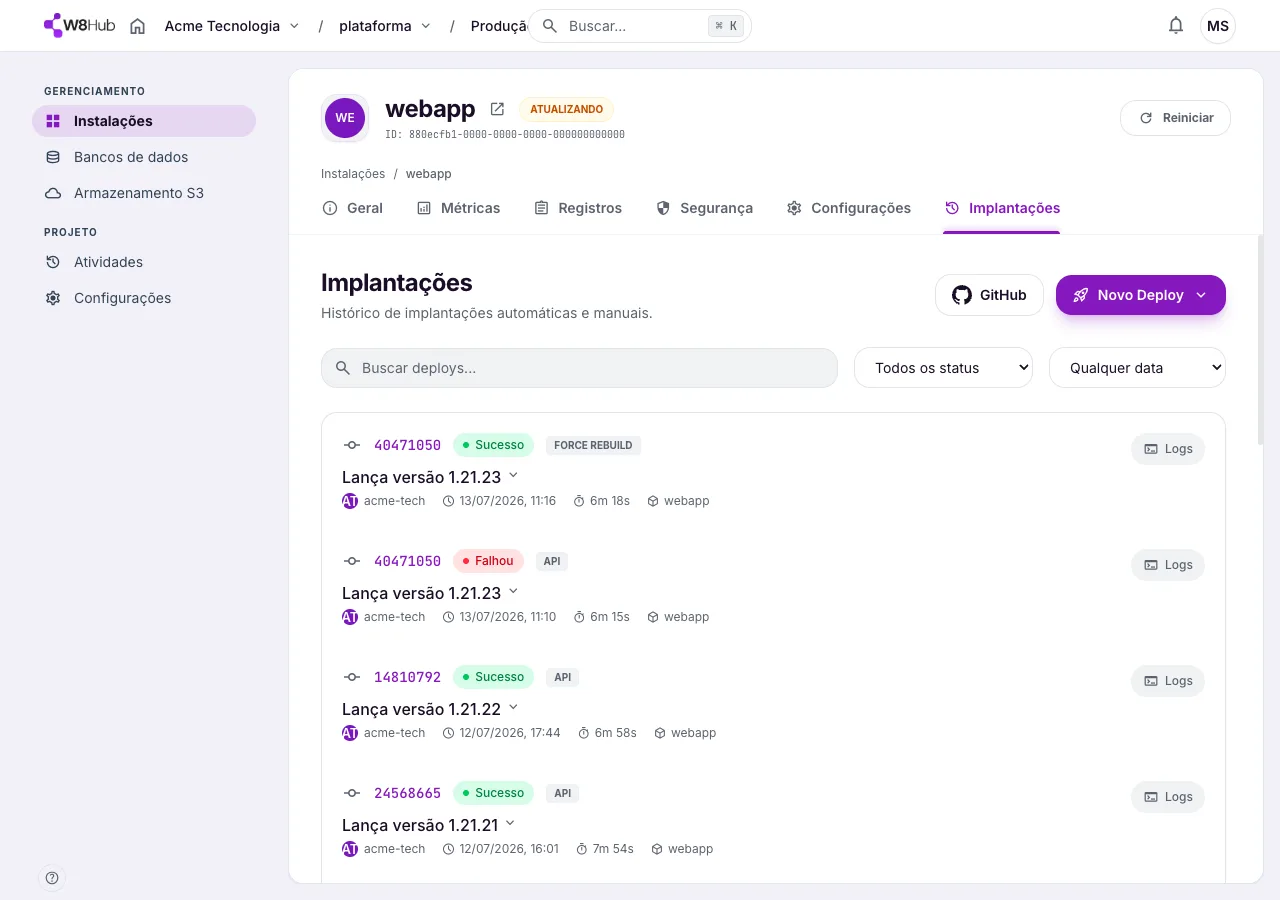This screenshot has height=900, width=1280.
Task: Open the notifications bell
Action: click(1176, 26)
